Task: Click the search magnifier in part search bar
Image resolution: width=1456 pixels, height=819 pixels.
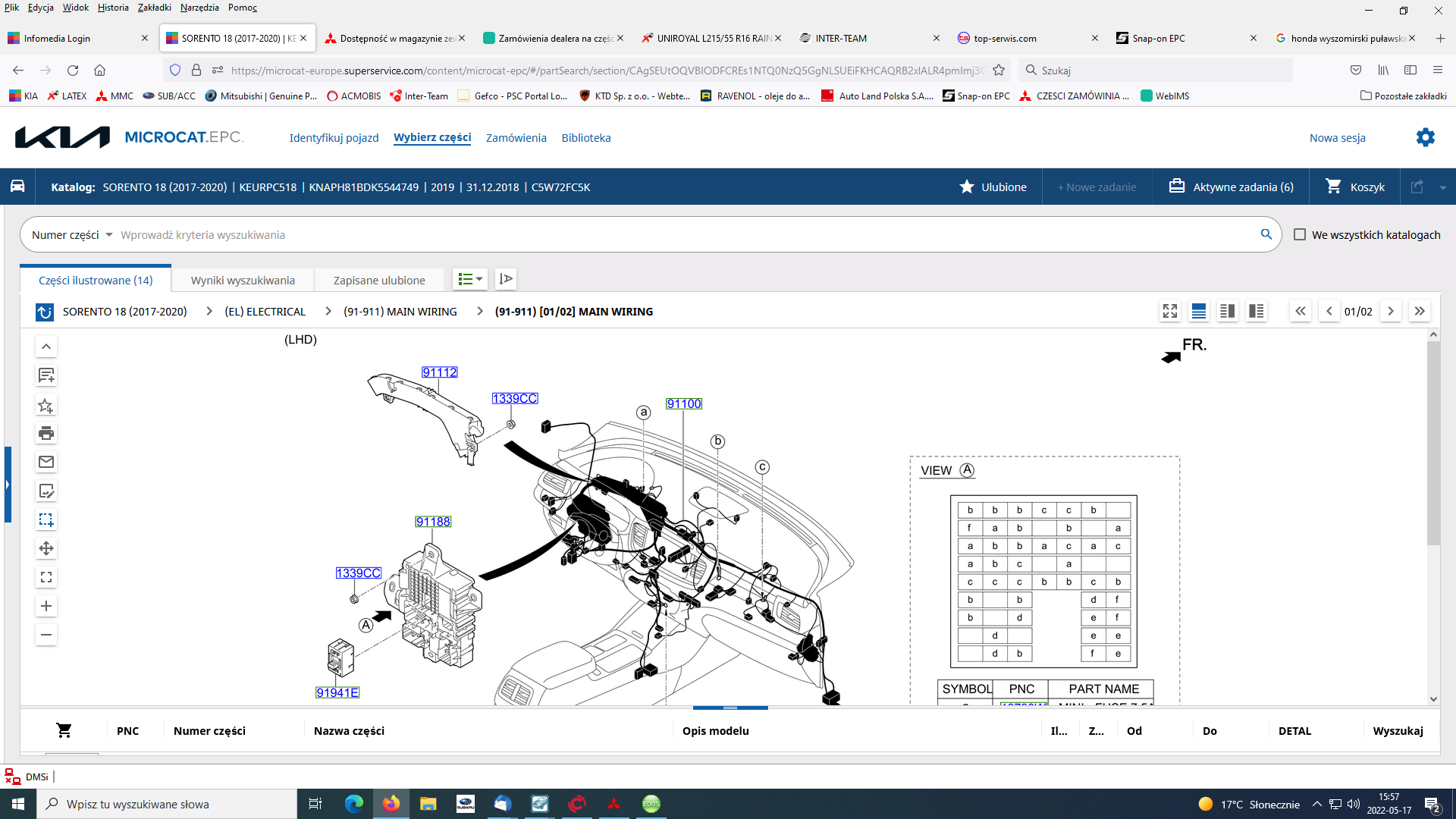Action: [x=1266, y=234]
